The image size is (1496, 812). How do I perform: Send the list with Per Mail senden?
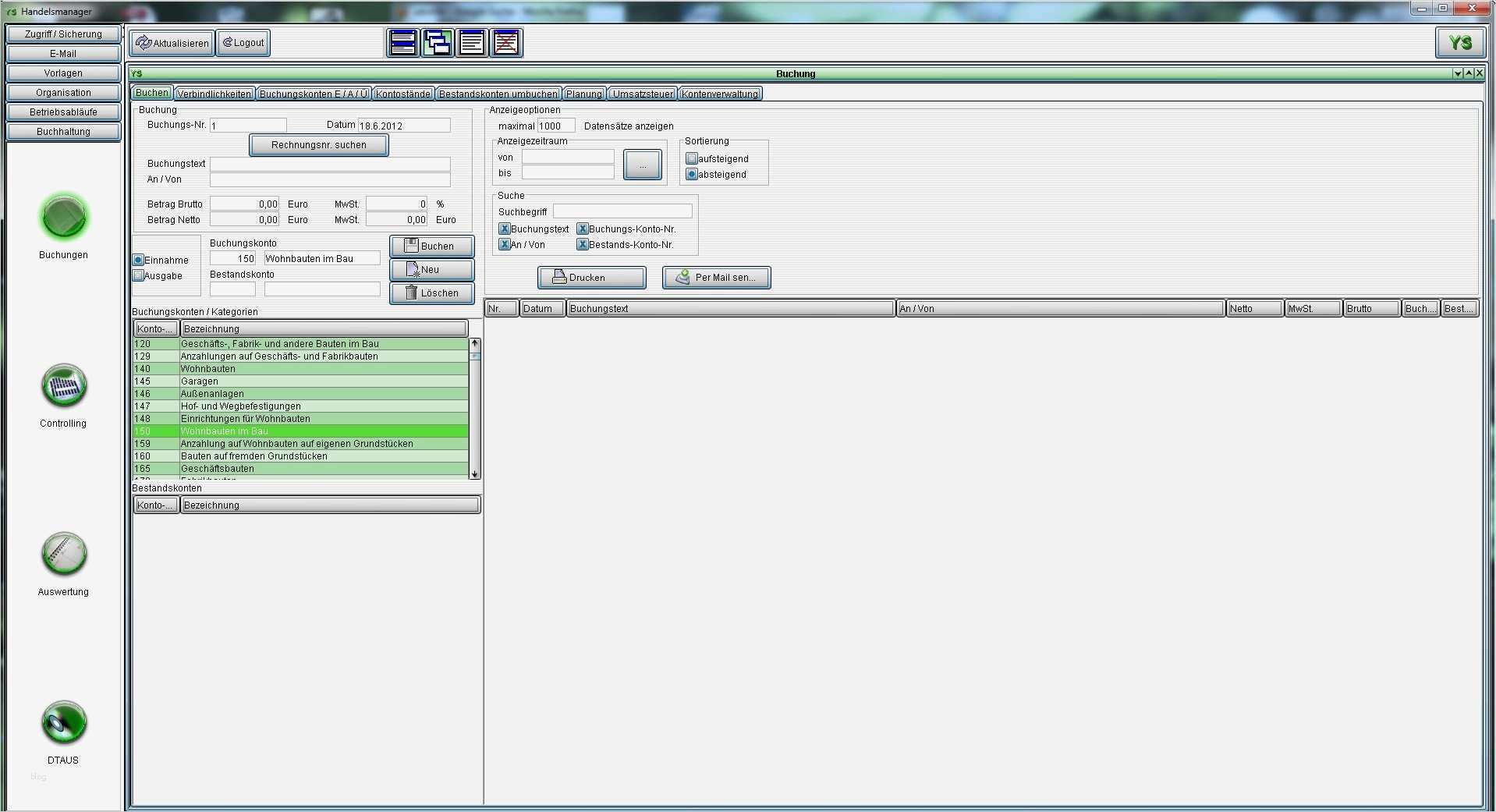click(x=717, y=278)
